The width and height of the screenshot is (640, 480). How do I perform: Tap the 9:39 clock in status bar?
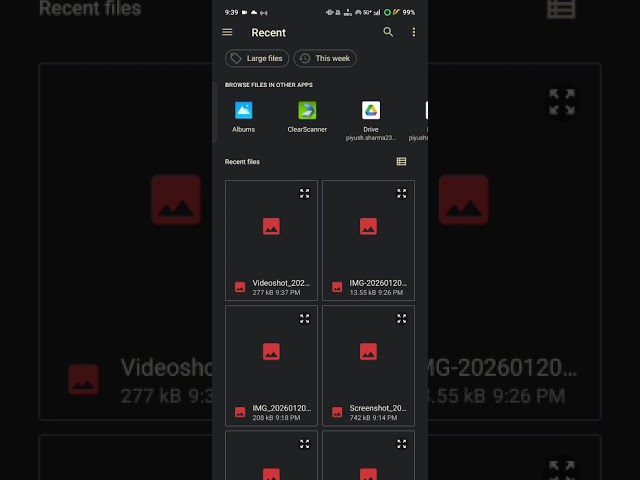pyautogui.click(x=231, y=13)
